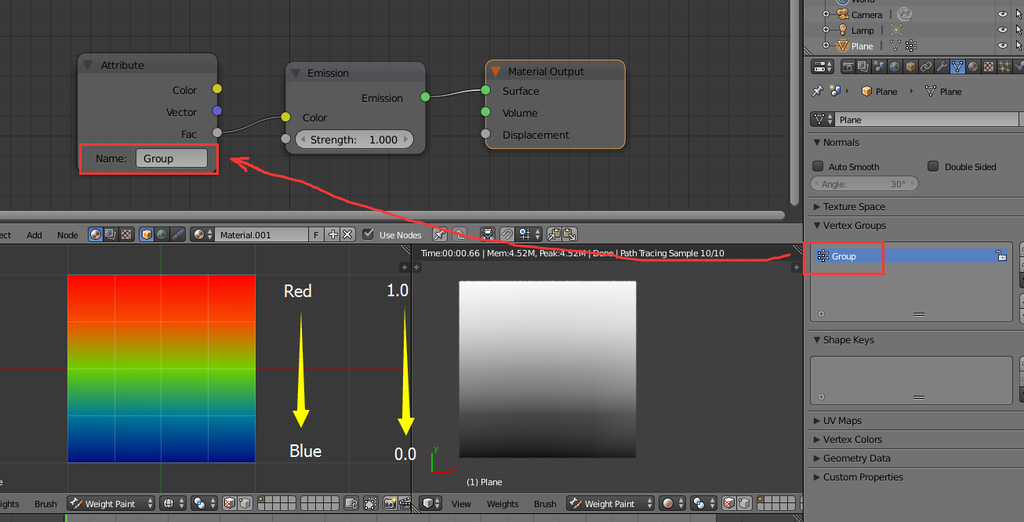Expand the Geometry Data panel
The width and height of the screenshot is (1024, 522).
click(x=817, y=459)
